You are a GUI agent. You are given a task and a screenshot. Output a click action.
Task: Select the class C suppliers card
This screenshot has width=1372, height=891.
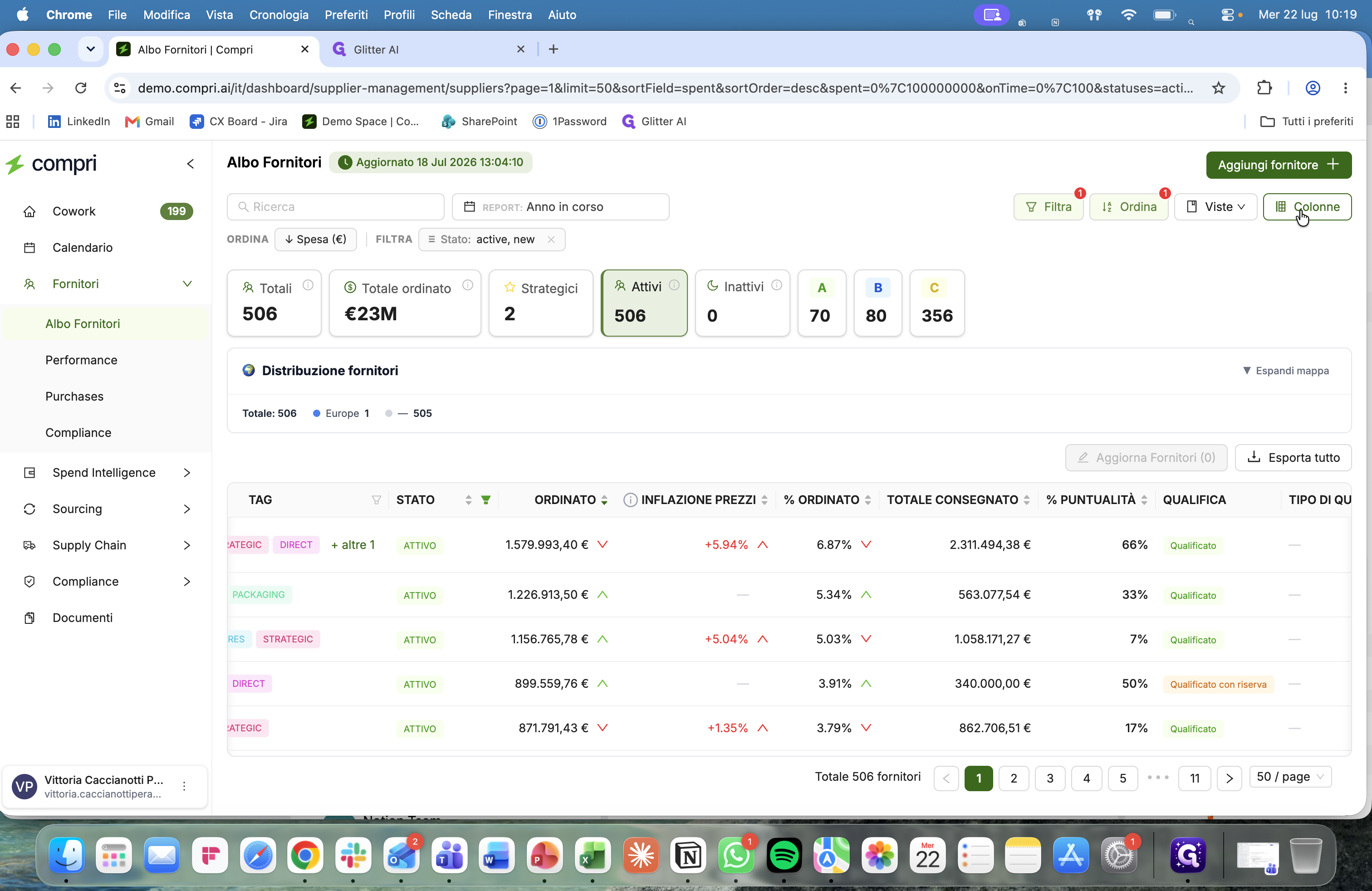[937, 303]
